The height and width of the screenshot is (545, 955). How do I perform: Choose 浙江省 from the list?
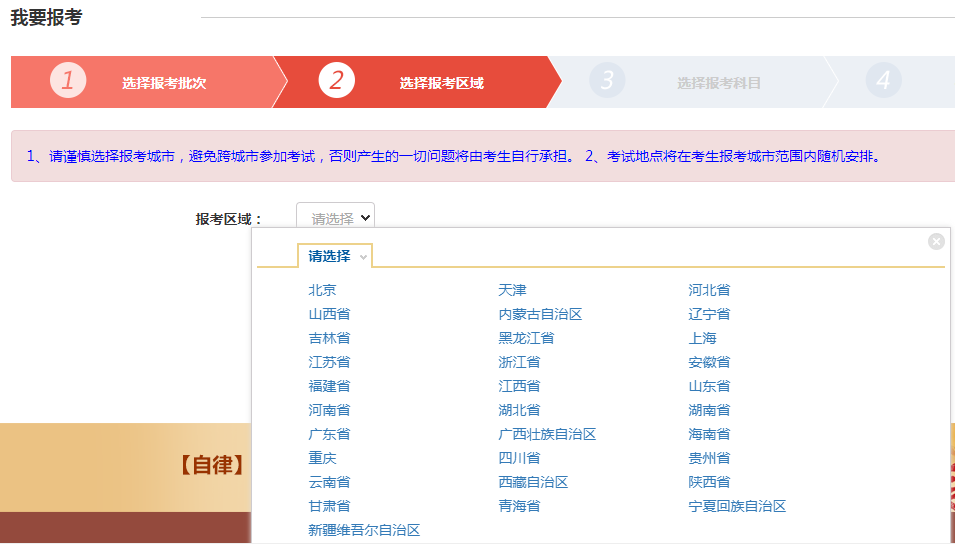click(519, 362)
